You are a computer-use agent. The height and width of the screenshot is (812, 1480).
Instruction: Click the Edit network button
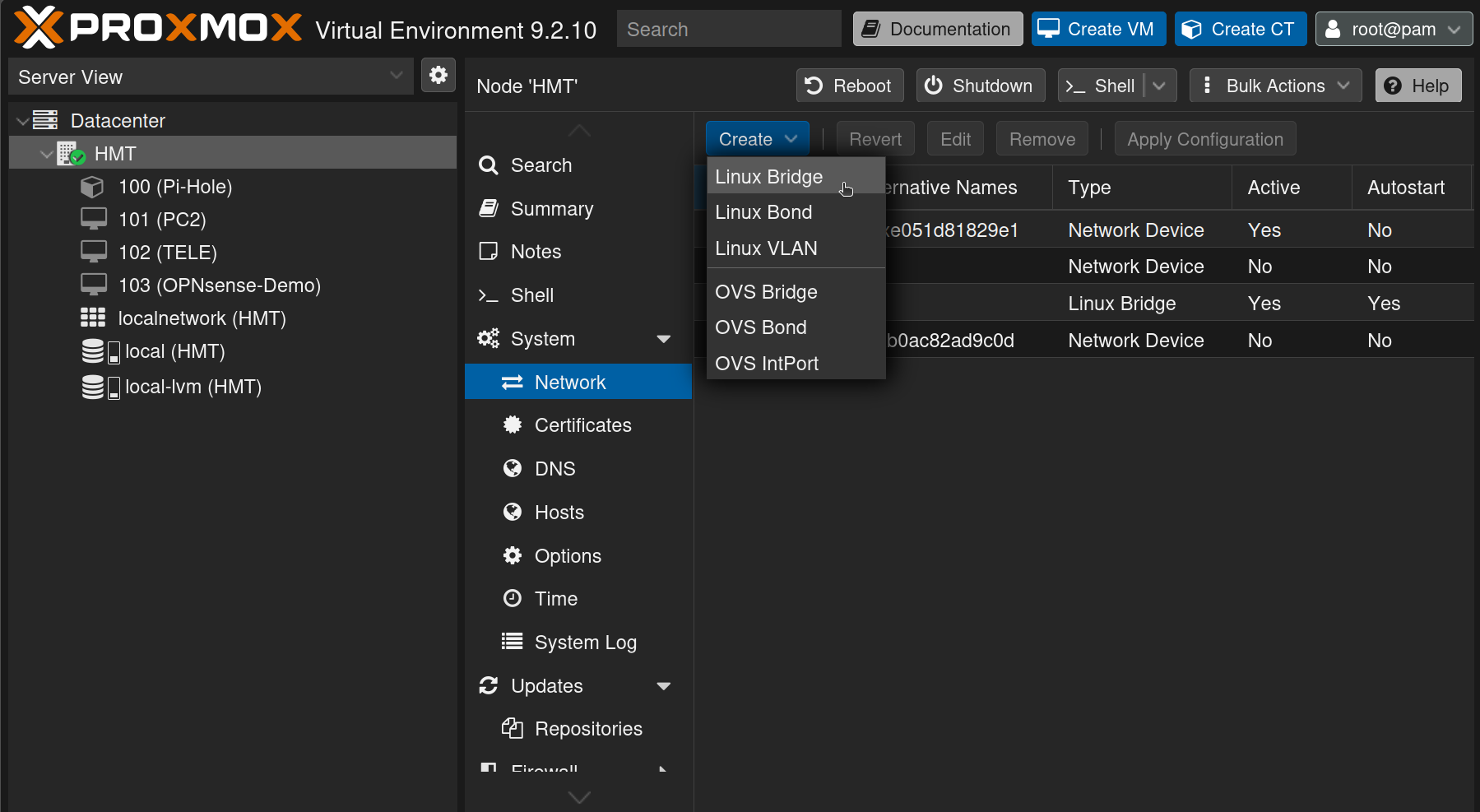click(x=956, y=139)
